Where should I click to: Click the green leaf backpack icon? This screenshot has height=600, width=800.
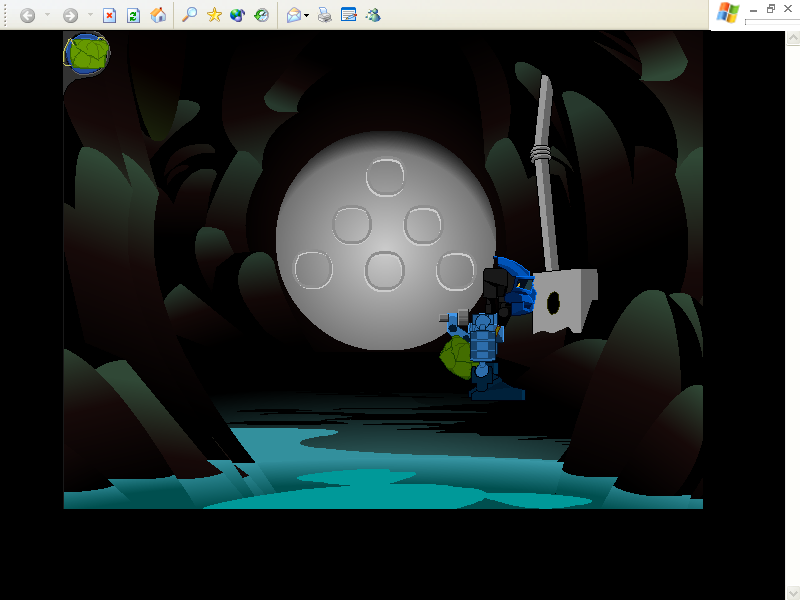[87, 54]
